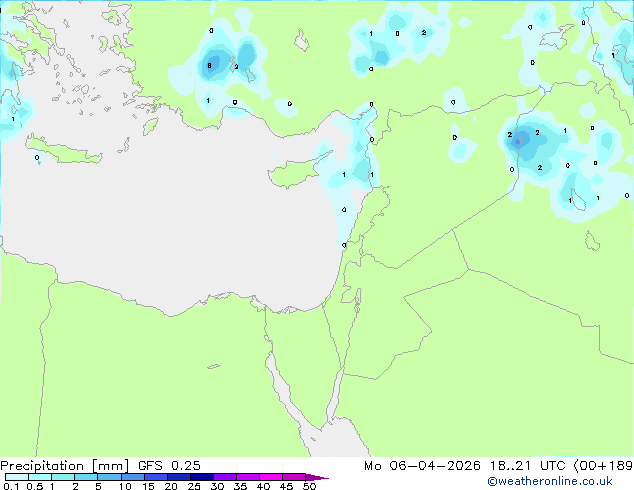
Task: Click the weatheronline.co.uk copyright link
Action: click(549, 481)
